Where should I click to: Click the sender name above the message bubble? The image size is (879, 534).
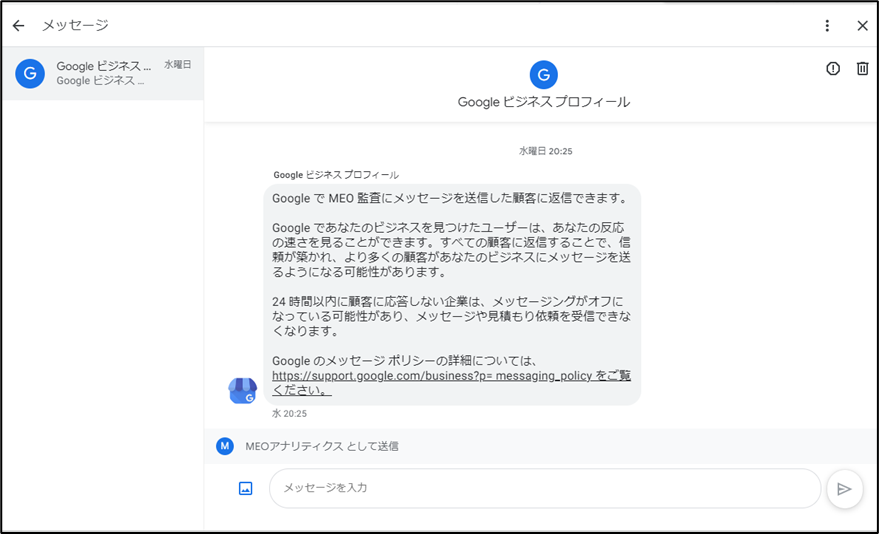click(x=336, y=175)
